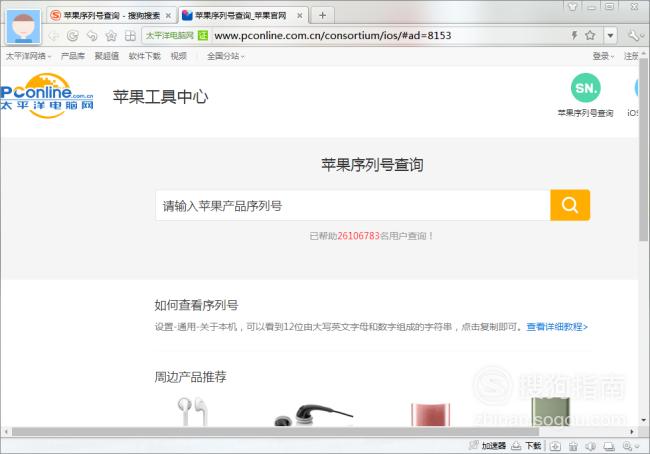Viewport: 650px width, 454px height.
Task: Click the undo/restore page icon
Action: click(92, 36)
